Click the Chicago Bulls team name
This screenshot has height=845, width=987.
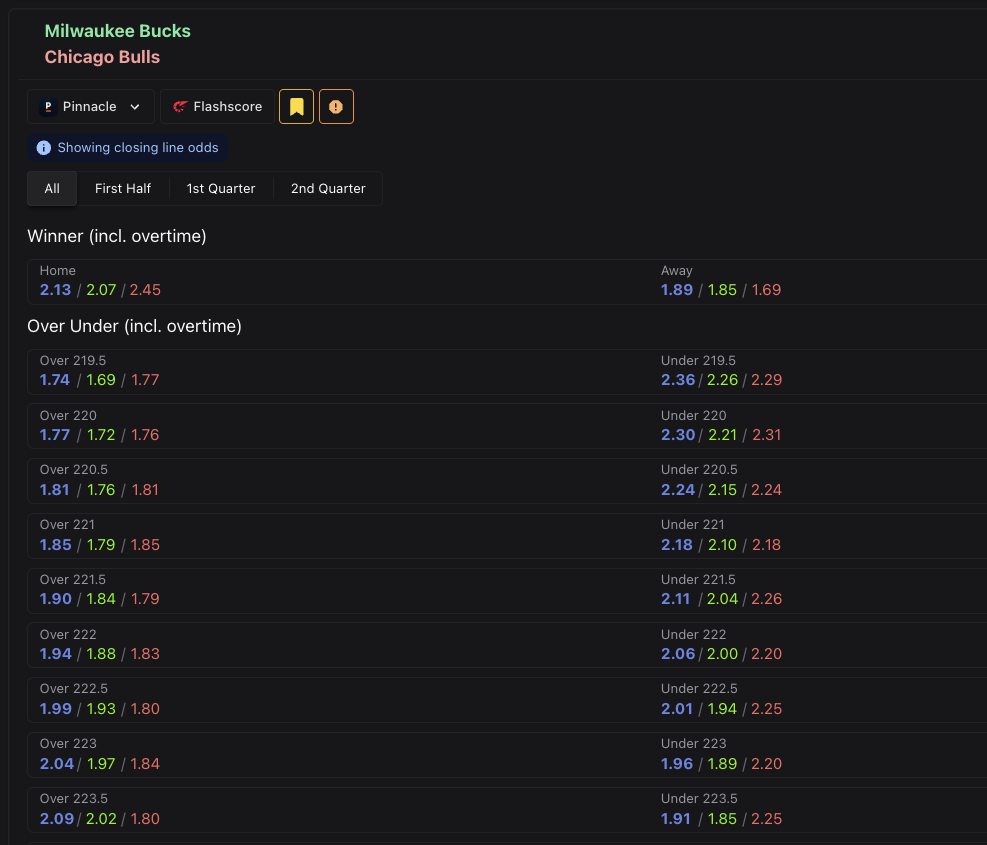pyautogui.click(x=102, y=57)
